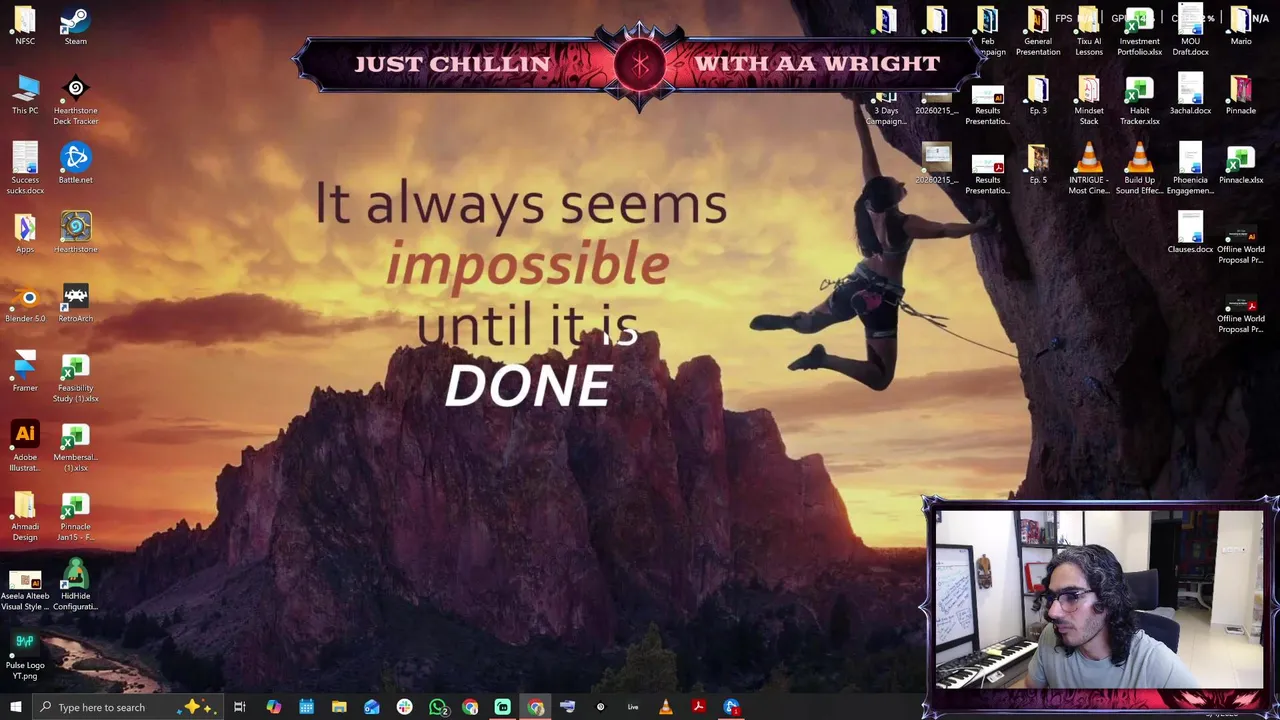Image resolution: width=1280 pixels, height=720 pixels.
Task: Open the Blender 5.0 shortcut
Action: [25, 302]
